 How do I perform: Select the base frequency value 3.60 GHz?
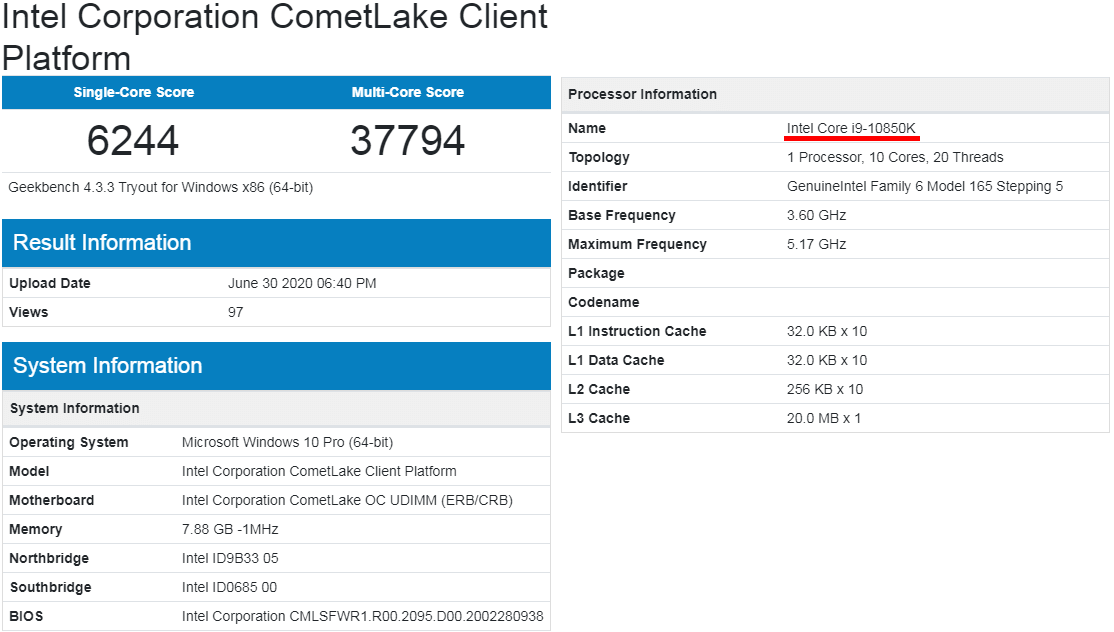click(816, 215)
